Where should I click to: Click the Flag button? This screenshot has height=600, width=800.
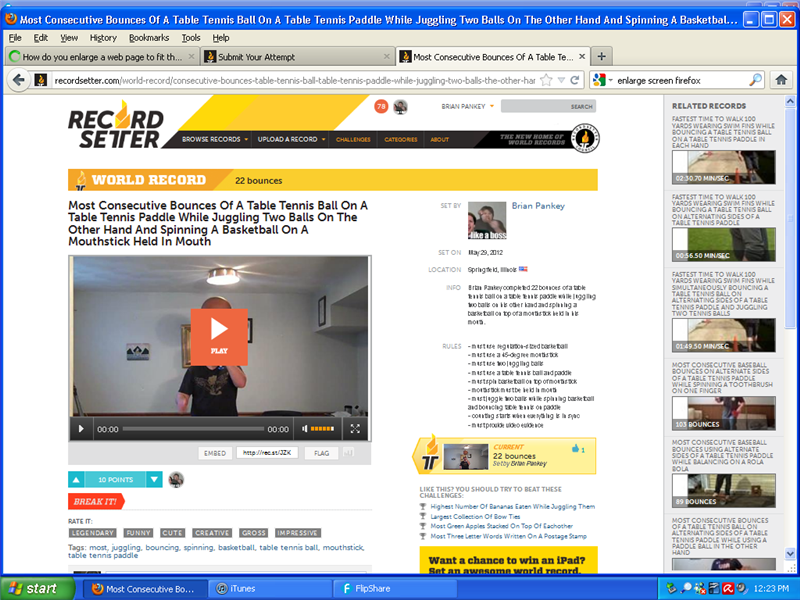(x=321, y=453)
